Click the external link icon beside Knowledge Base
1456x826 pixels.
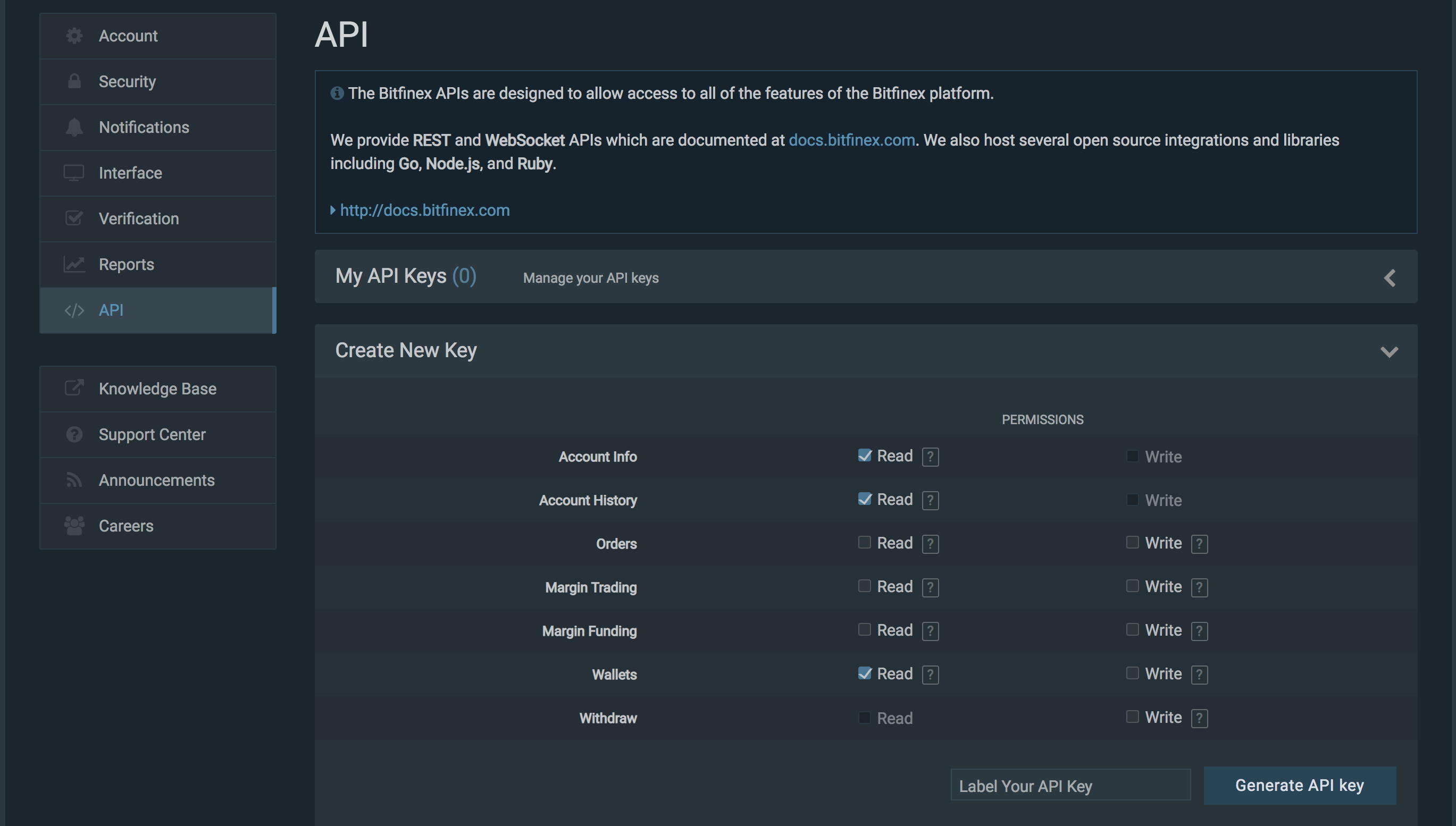click(x=74, y=388)
